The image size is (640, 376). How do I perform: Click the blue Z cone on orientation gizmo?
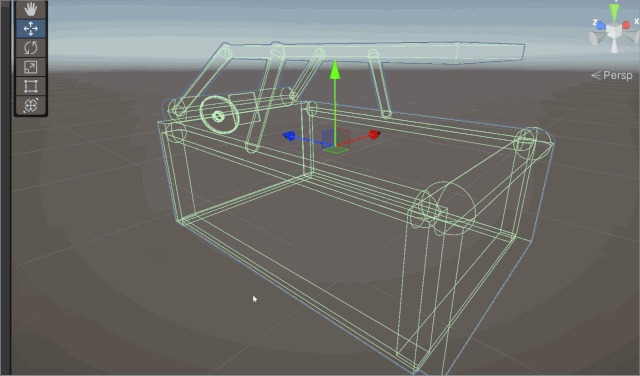click(x=600, y=25)
